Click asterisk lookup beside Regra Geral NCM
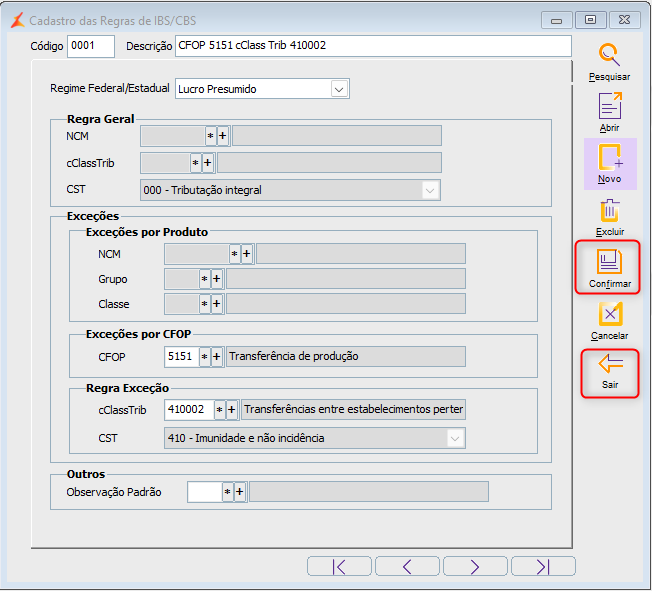652x591 pixels. (x=211, y=136)
